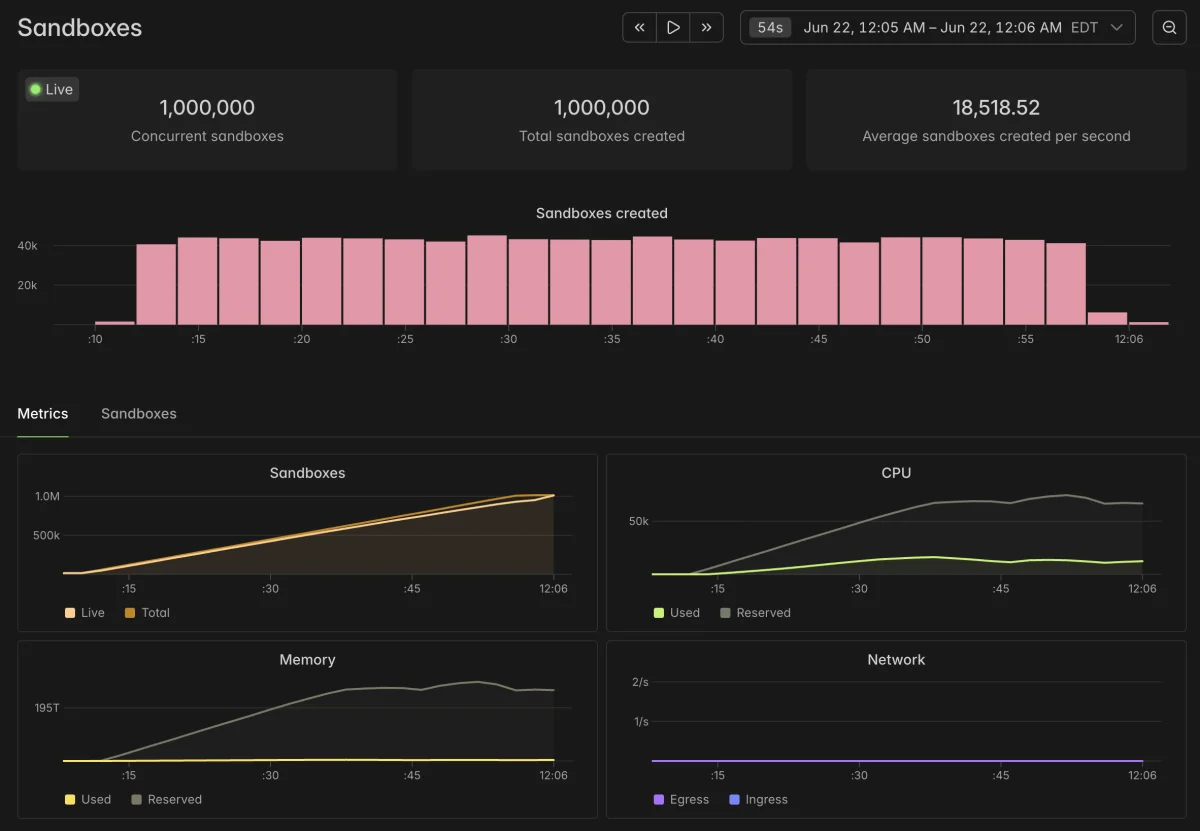Click the tall histogram bar above the :30 tick

tap(487, 280)
